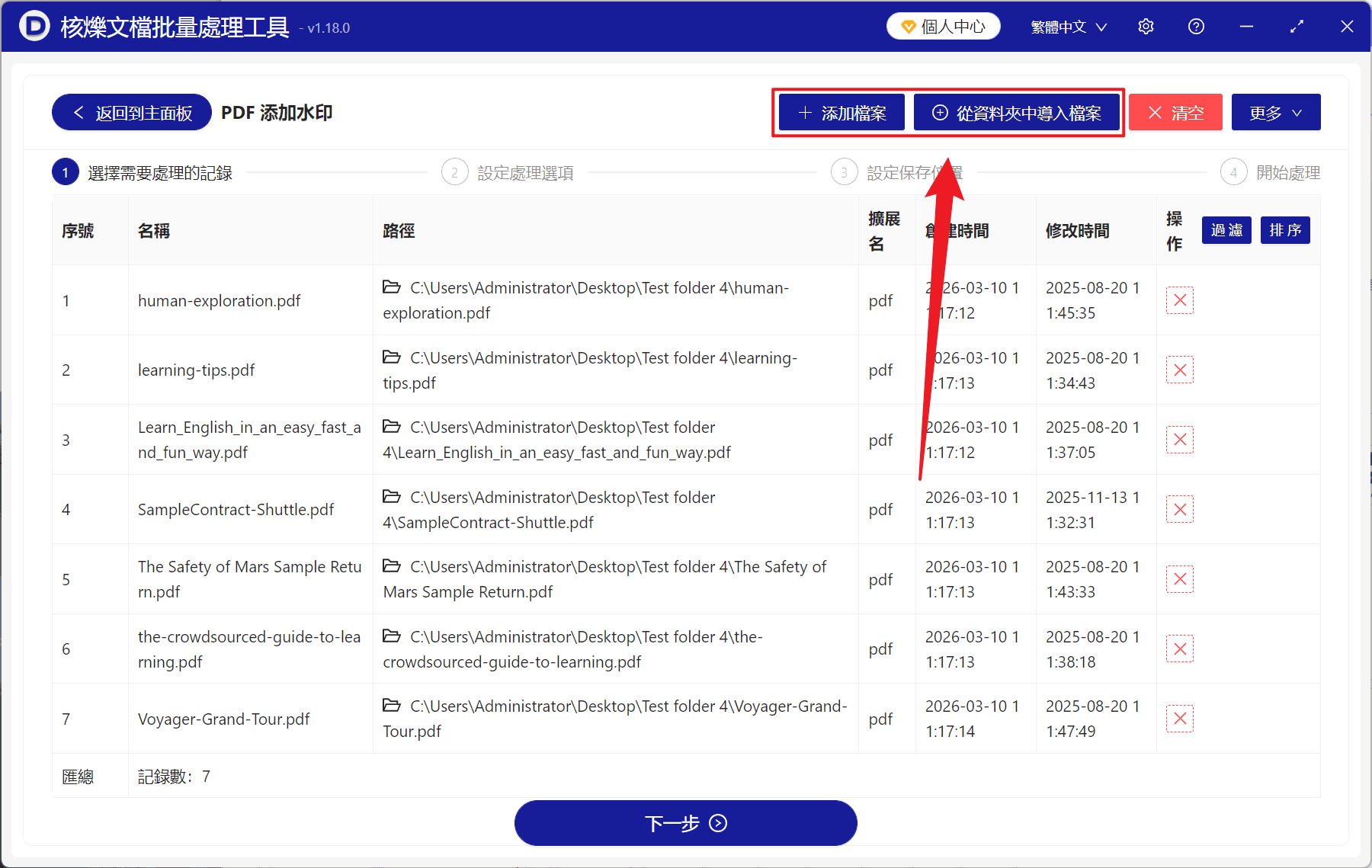Remove The Safety of Mars PDF via X icon
Viewport: 1372px width, 868px height.
(1179, 579)
